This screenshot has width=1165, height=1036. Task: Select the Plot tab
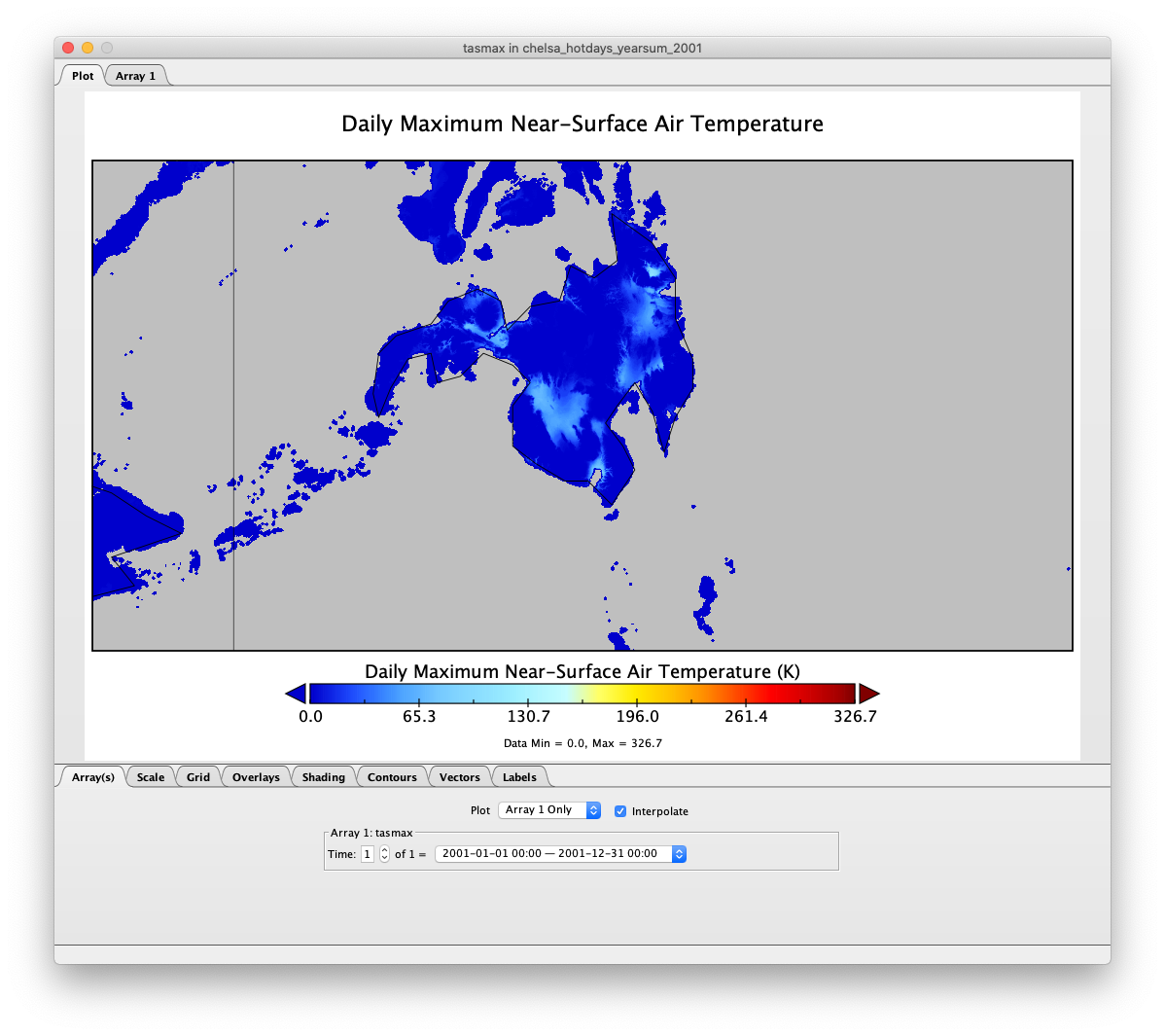tap(83, 76)
